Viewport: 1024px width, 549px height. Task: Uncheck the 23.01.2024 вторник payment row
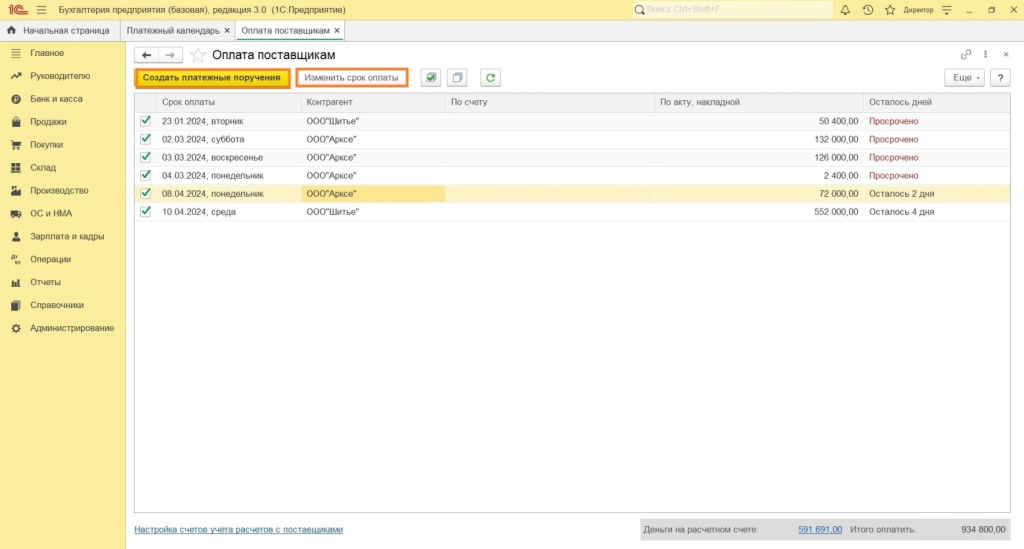click(x=146, y=121)
